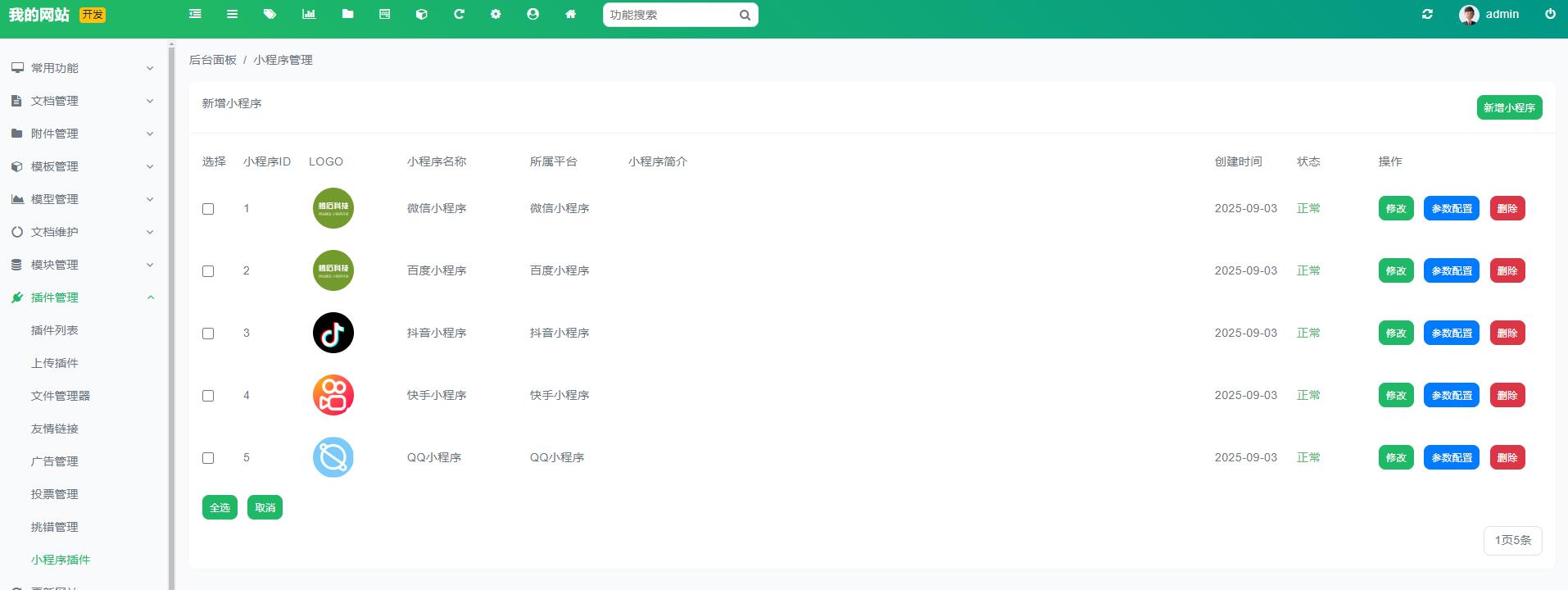Click the gear settings icon in toolbar
The image size is (1568, 590).
(496, 14)
